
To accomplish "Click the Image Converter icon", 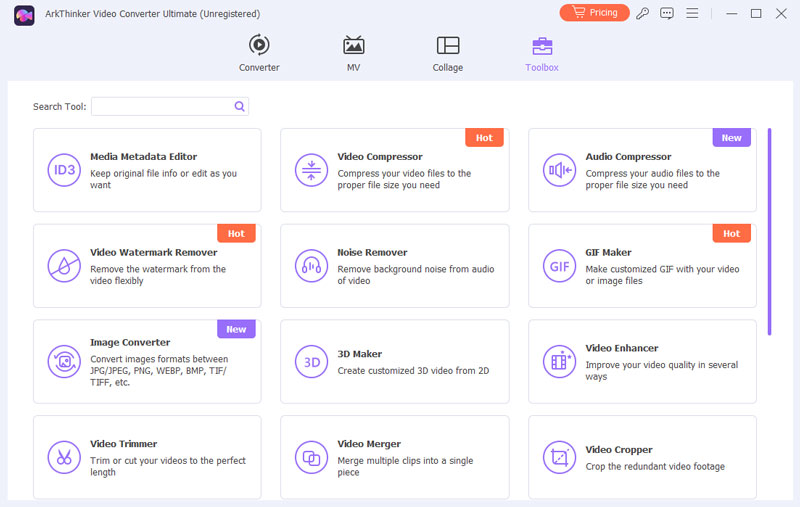I will click(64, 362).
